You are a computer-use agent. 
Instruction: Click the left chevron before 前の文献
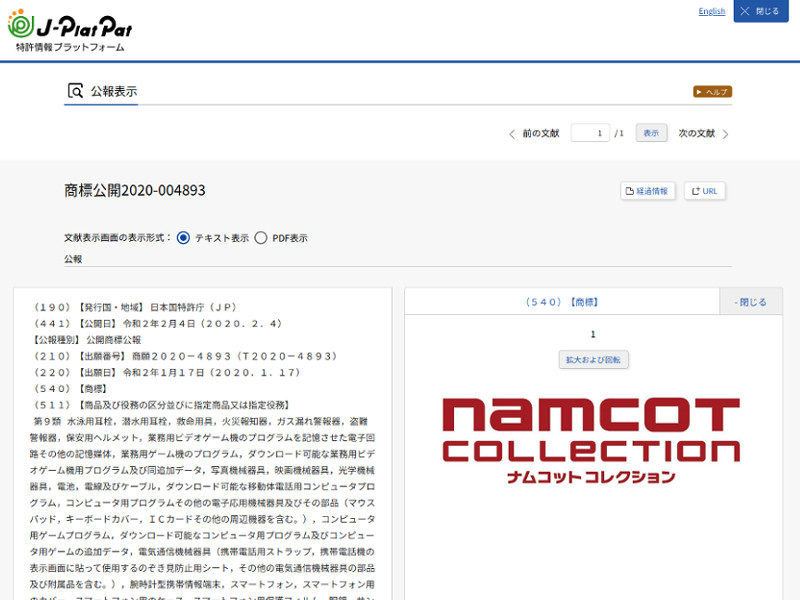tap(512, 134)
